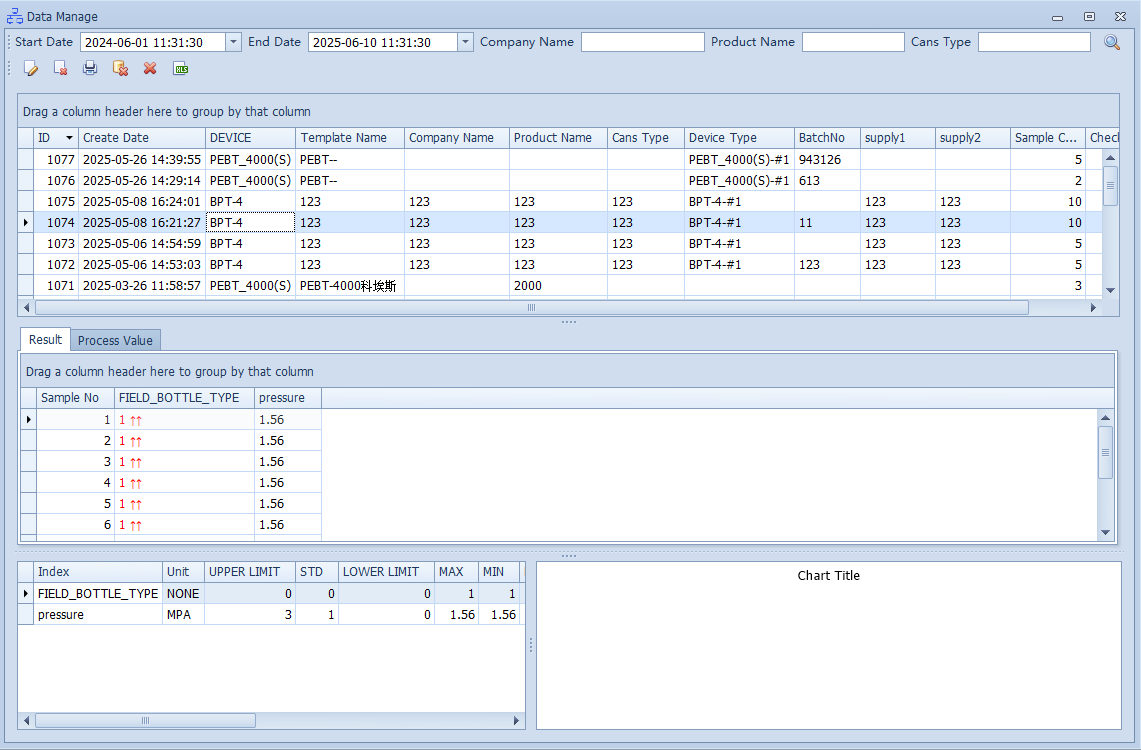This screenshot has height=750, width=1141.
Task: Click the MAX column header
Action: (x=456, y=572)
